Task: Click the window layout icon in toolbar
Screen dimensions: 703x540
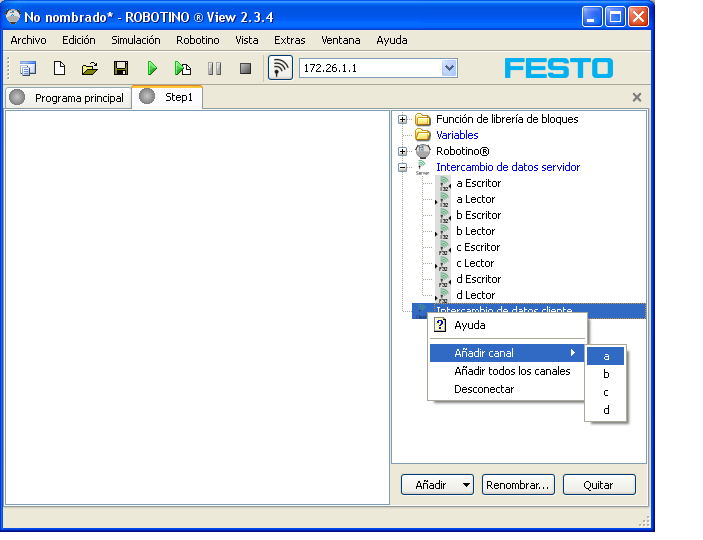Action: 28,69
